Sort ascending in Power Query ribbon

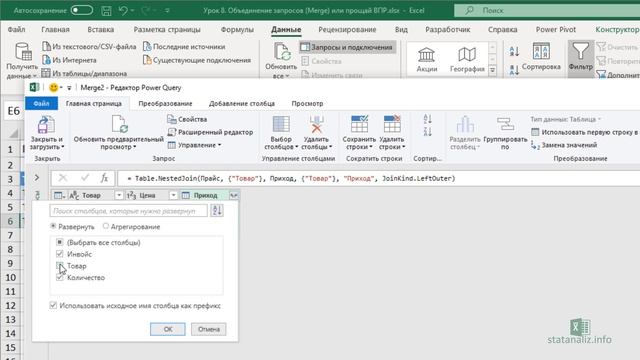point(427,119)
